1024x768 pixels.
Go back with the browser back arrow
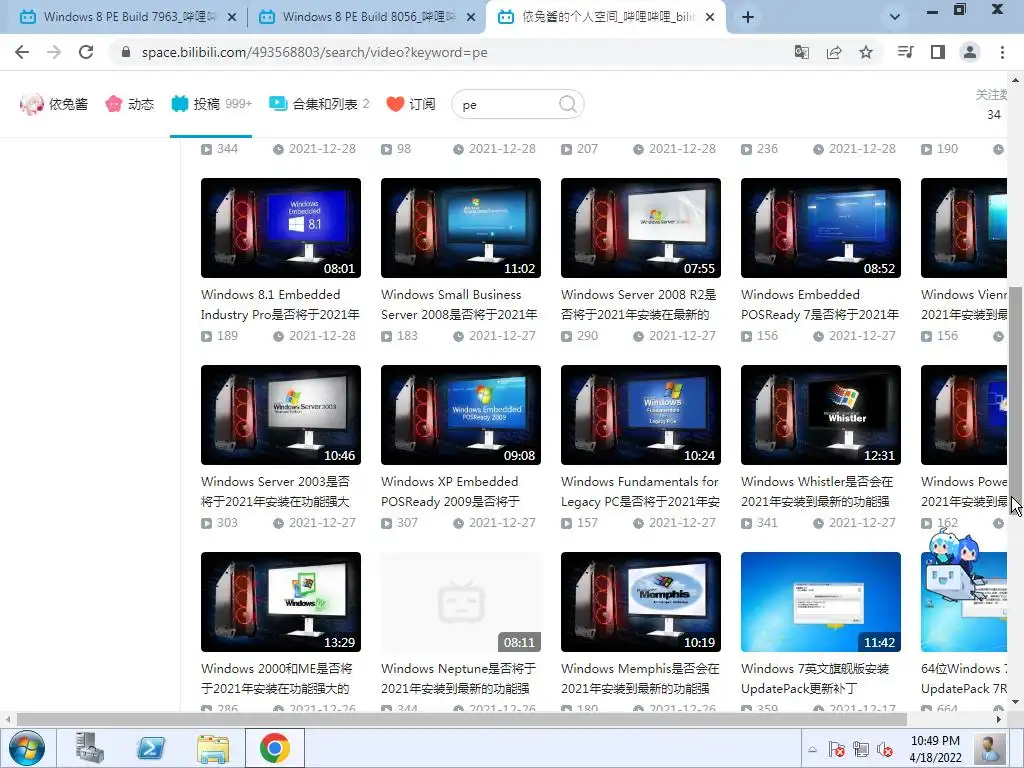coord(22,52)
